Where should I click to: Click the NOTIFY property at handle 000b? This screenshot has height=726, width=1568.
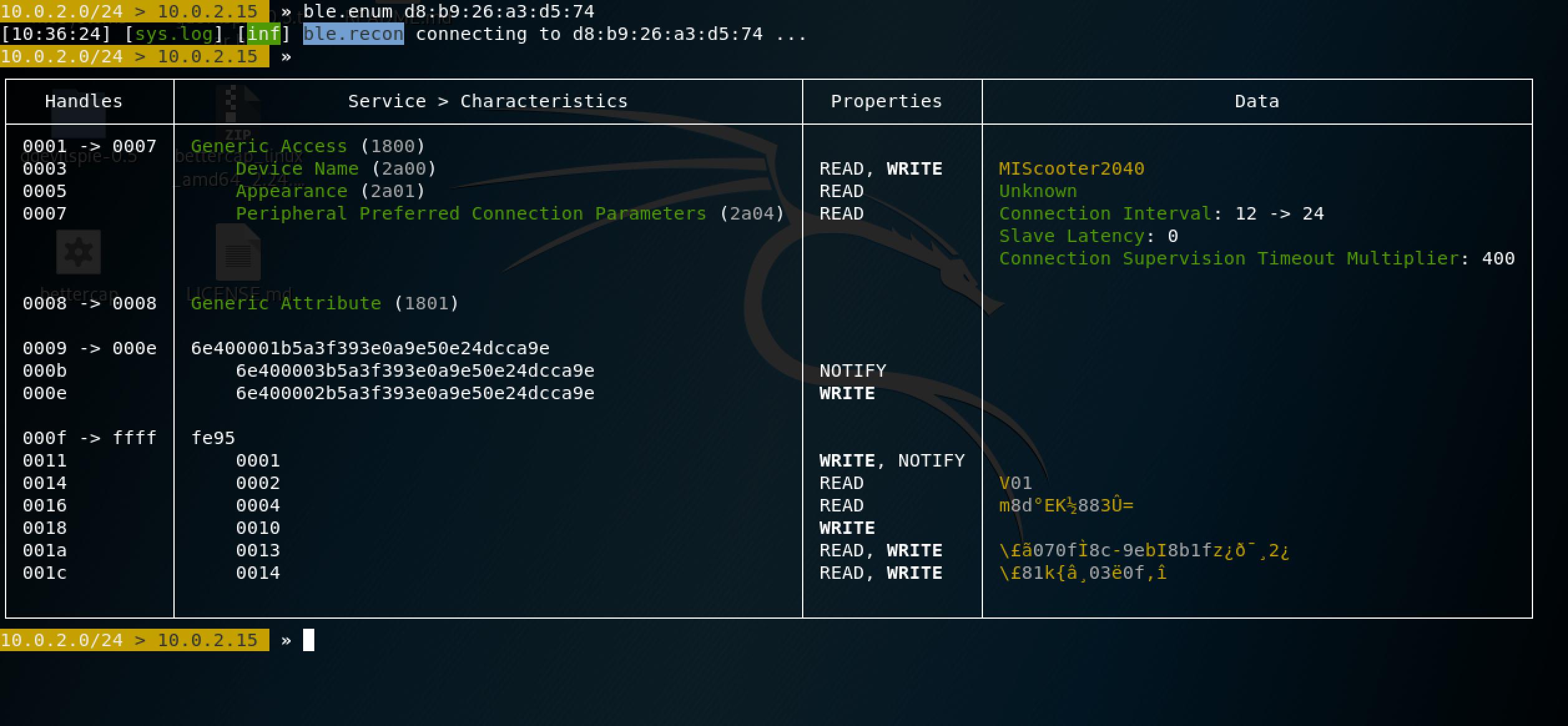click(x=853, y=370)
